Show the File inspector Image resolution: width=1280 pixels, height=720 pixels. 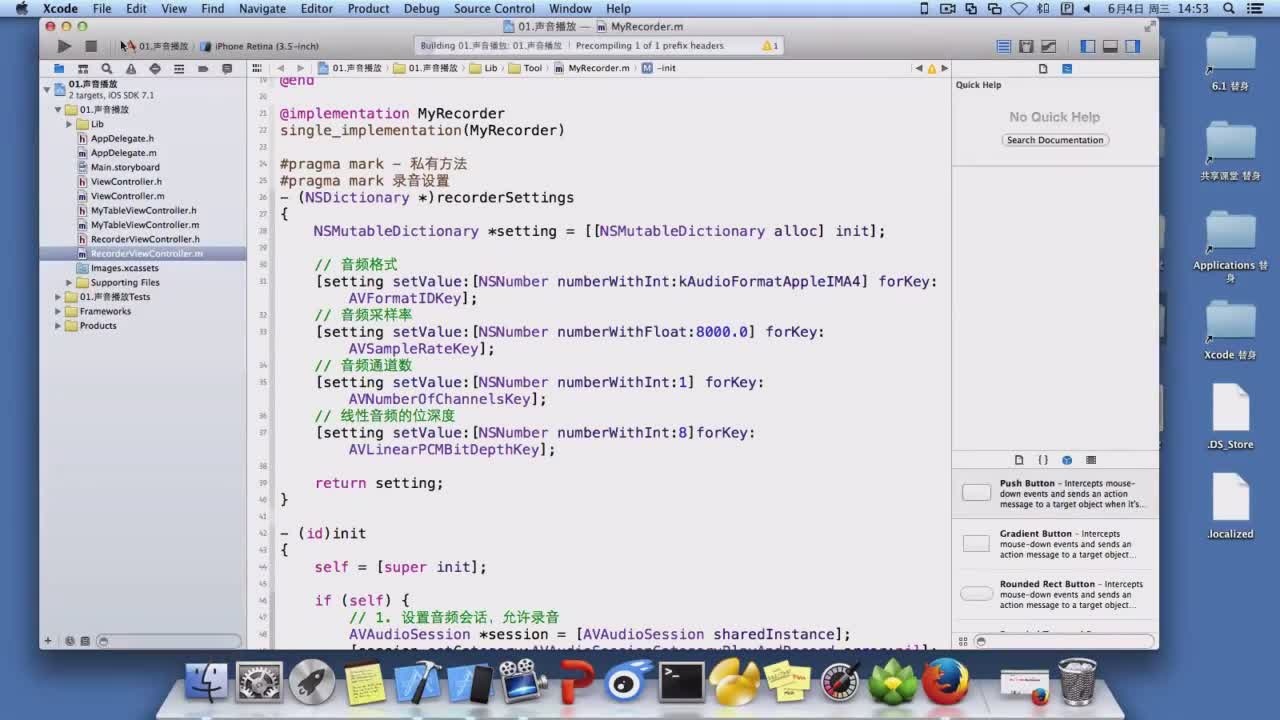point(1043,69)
